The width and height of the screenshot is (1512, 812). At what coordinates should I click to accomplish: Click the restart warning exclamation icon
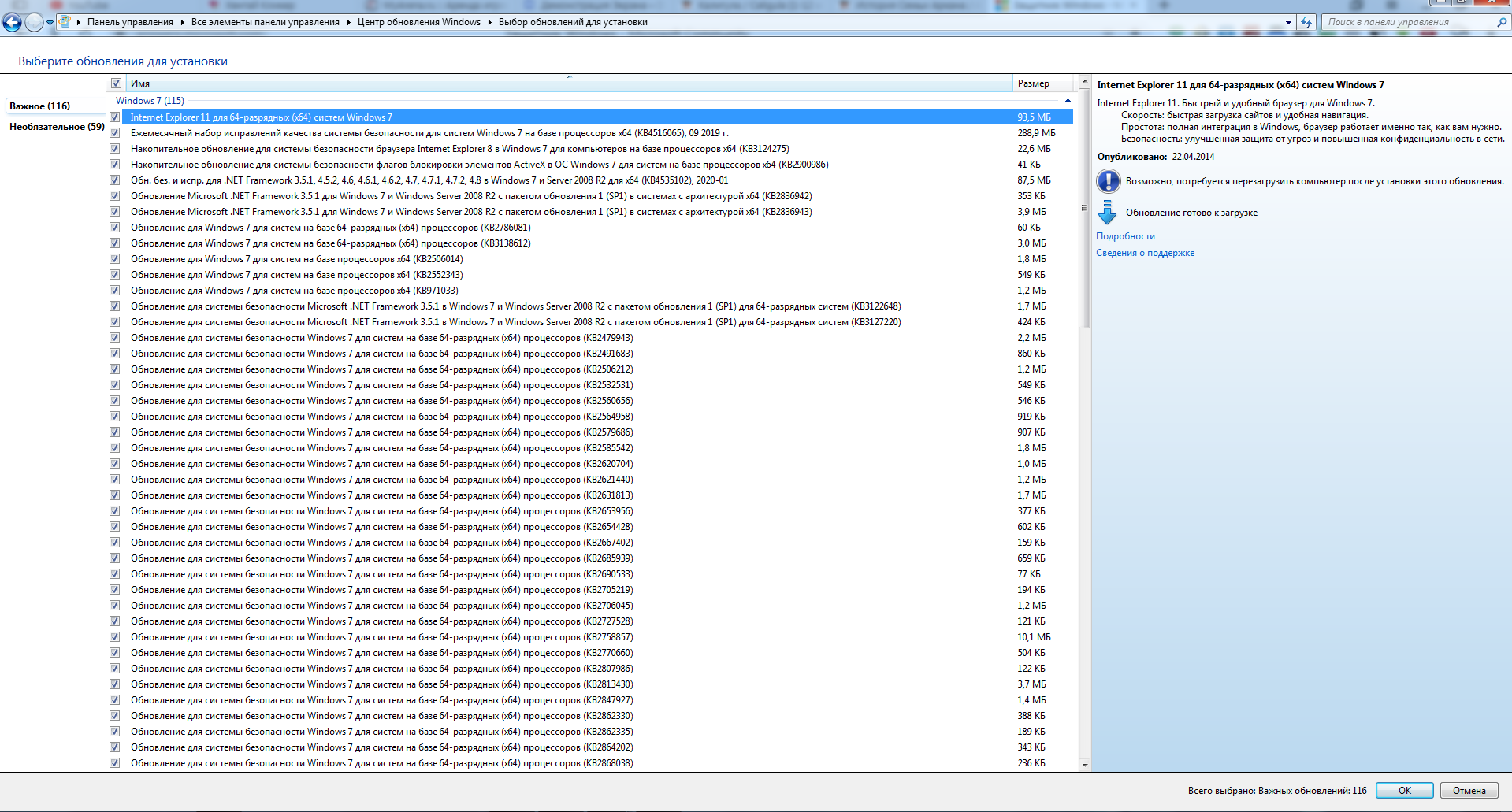[x=1108, y=181]
